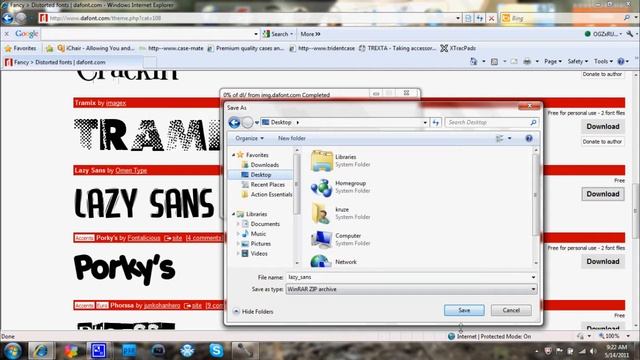Click the Search Desktop box
Screen dimensions: 640x360
click(491, 122)
